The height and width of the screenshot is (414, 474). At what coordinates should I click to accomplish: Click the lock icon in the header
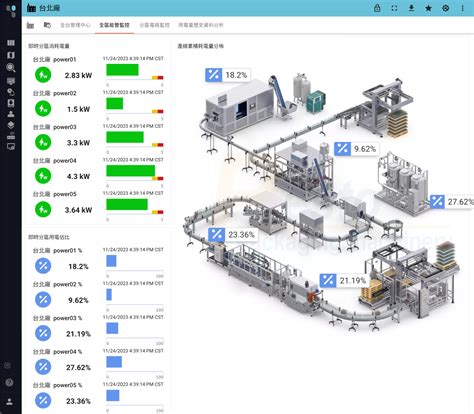(377, 8)
